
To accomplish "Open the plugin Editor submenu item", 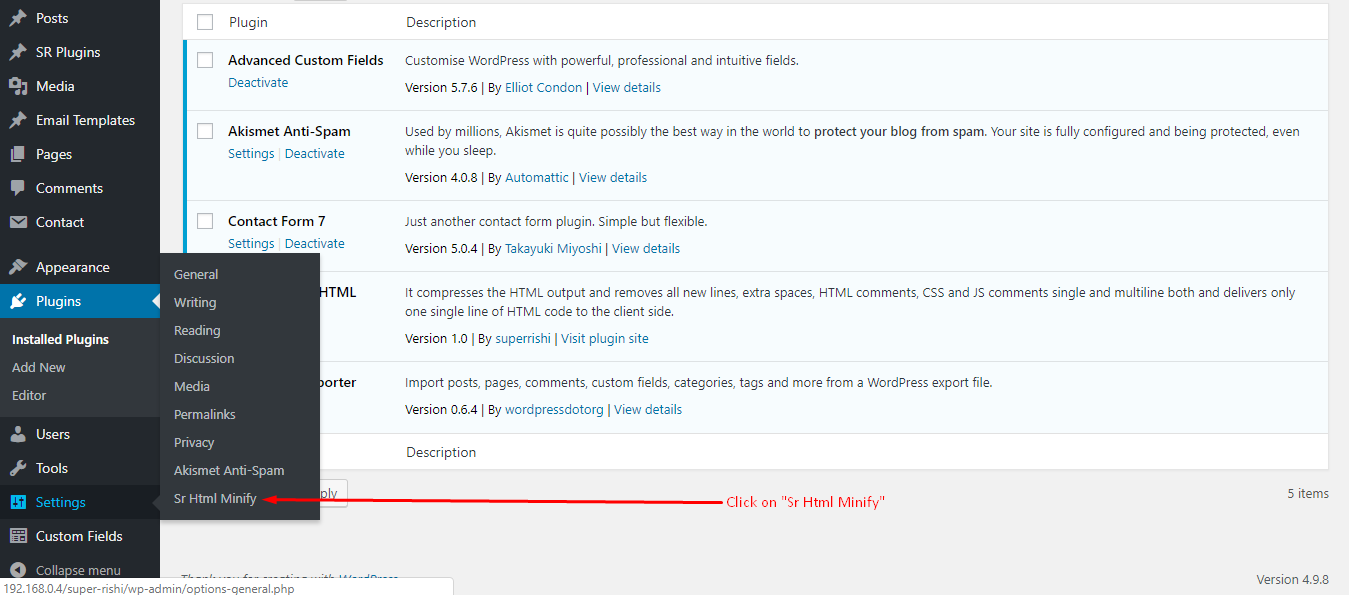I will (29, 395).
